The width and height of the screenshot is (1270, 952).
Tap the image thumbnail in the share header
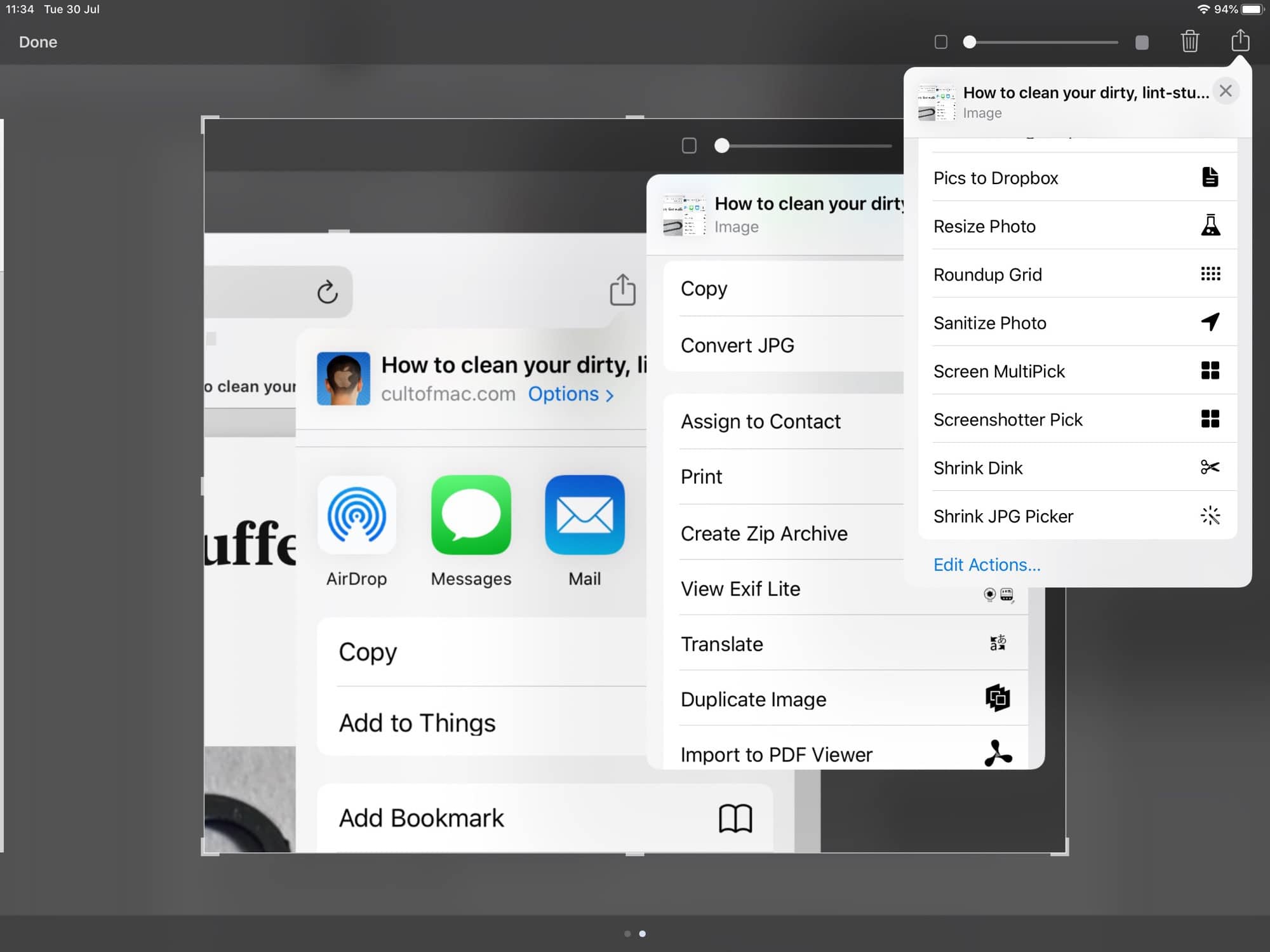(x=935, y=102)
